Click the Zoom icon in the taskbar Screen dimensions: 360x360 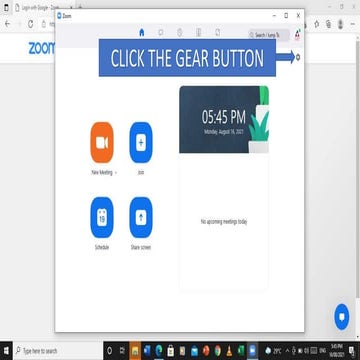click(253, 351)
